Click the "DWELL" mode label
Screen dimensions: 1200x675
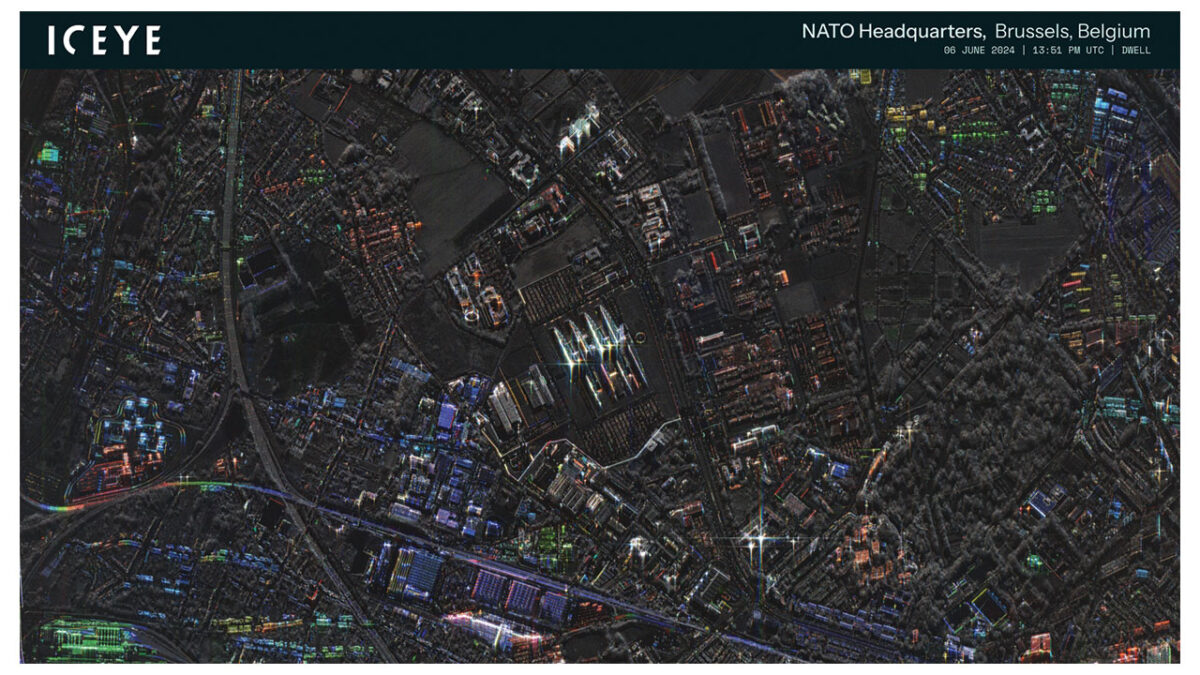tap(1134, 50)
